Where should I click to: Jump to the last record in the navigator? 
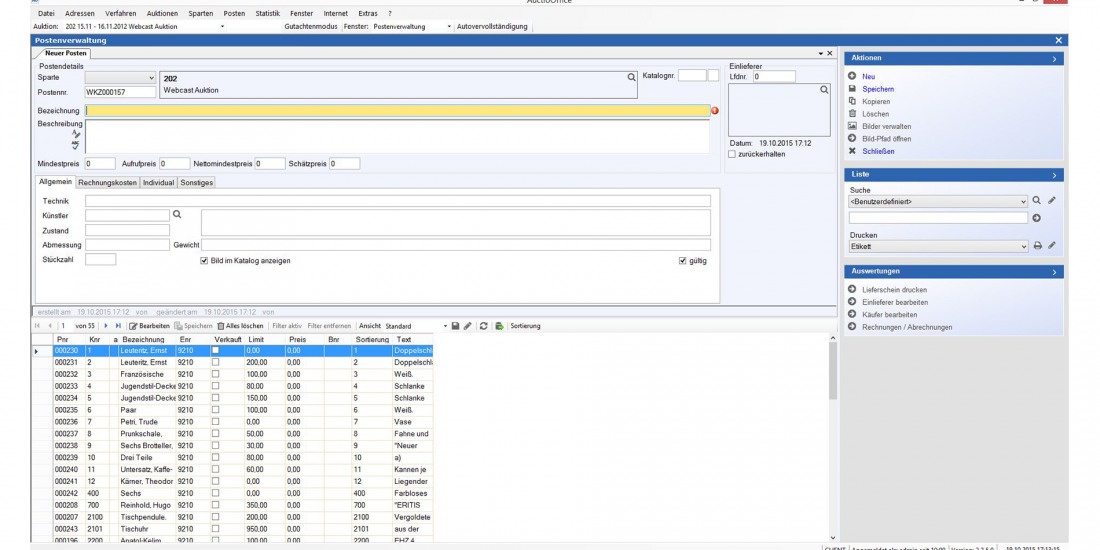tap(118, 326)
